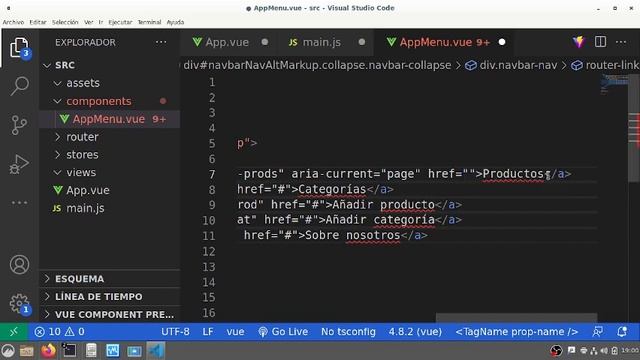Image resolution: width=640 pixels, height=360 pixels.
Task: Change UTF-8 encoding in status bar
Action: tap(175, 331)
